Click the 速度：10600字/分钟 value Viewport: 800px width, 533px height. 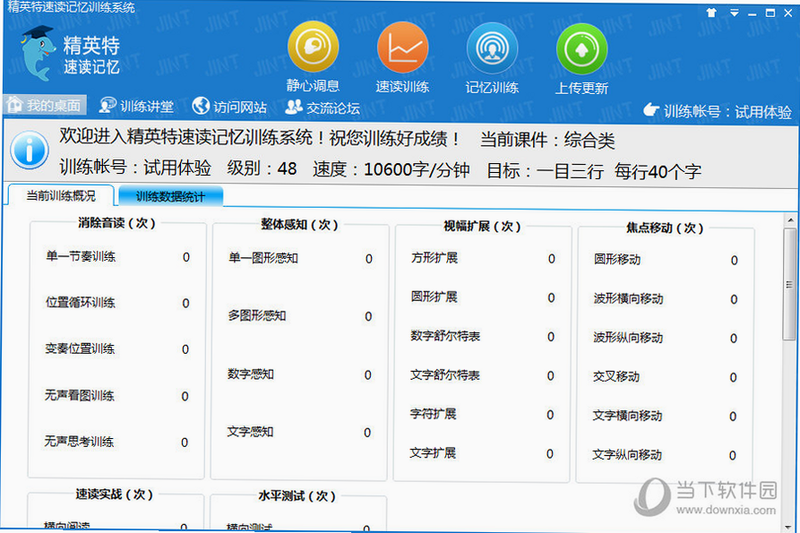[x=391, y=169]
